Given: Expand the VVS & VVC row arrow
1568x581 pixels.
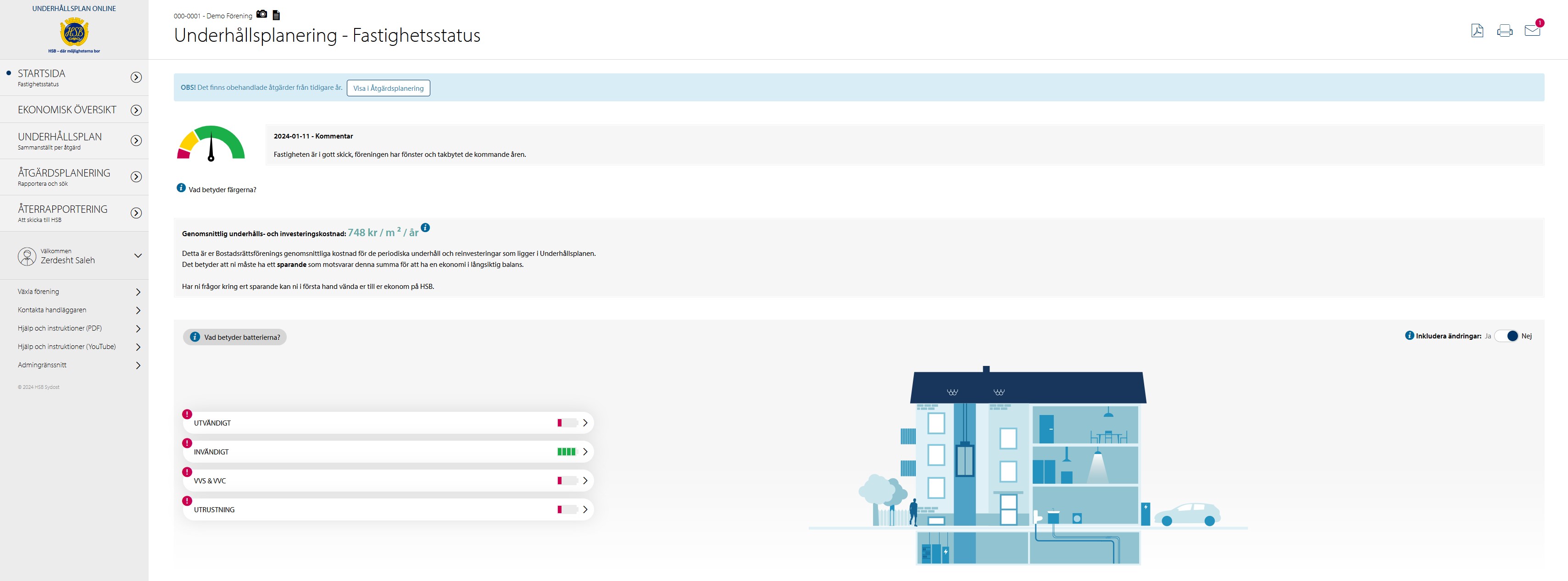Looking at the screenshot, I should pyautogui.click(x=584, y=481).
